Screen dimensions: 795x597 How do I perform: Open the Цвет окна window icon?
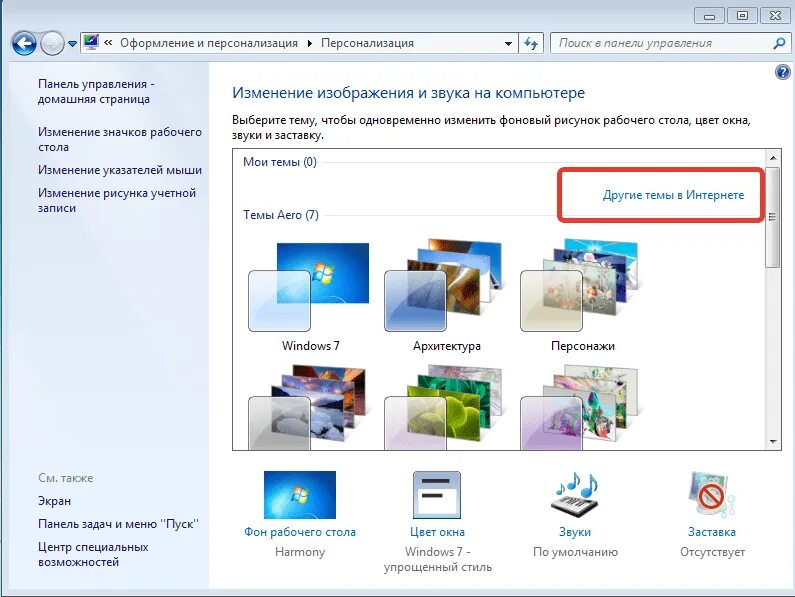click(x=437, y=495)
